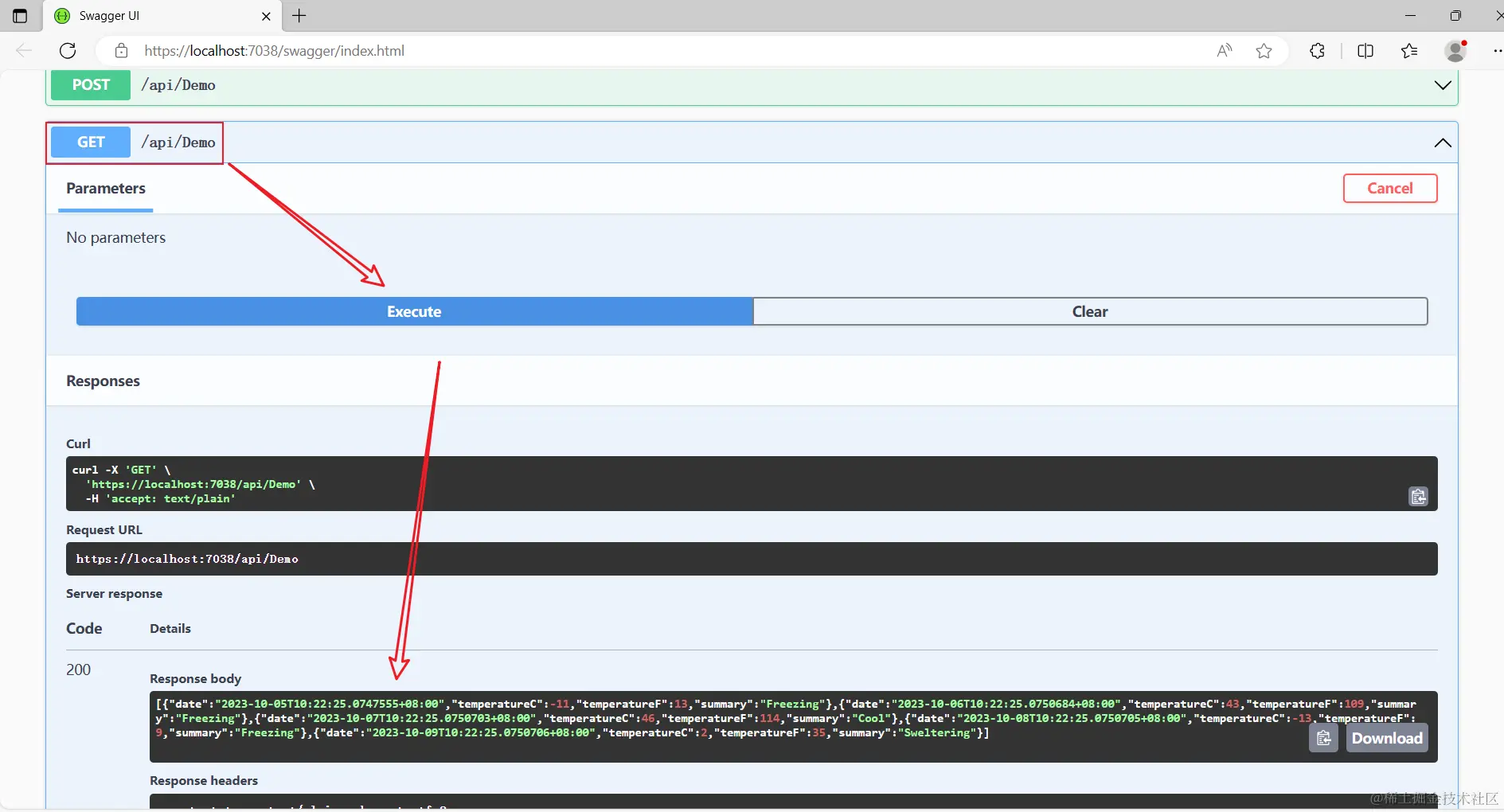Open the Favorites list
Image resolution: width=1504 pixels, height=812 pixels.
point(1409,51)
